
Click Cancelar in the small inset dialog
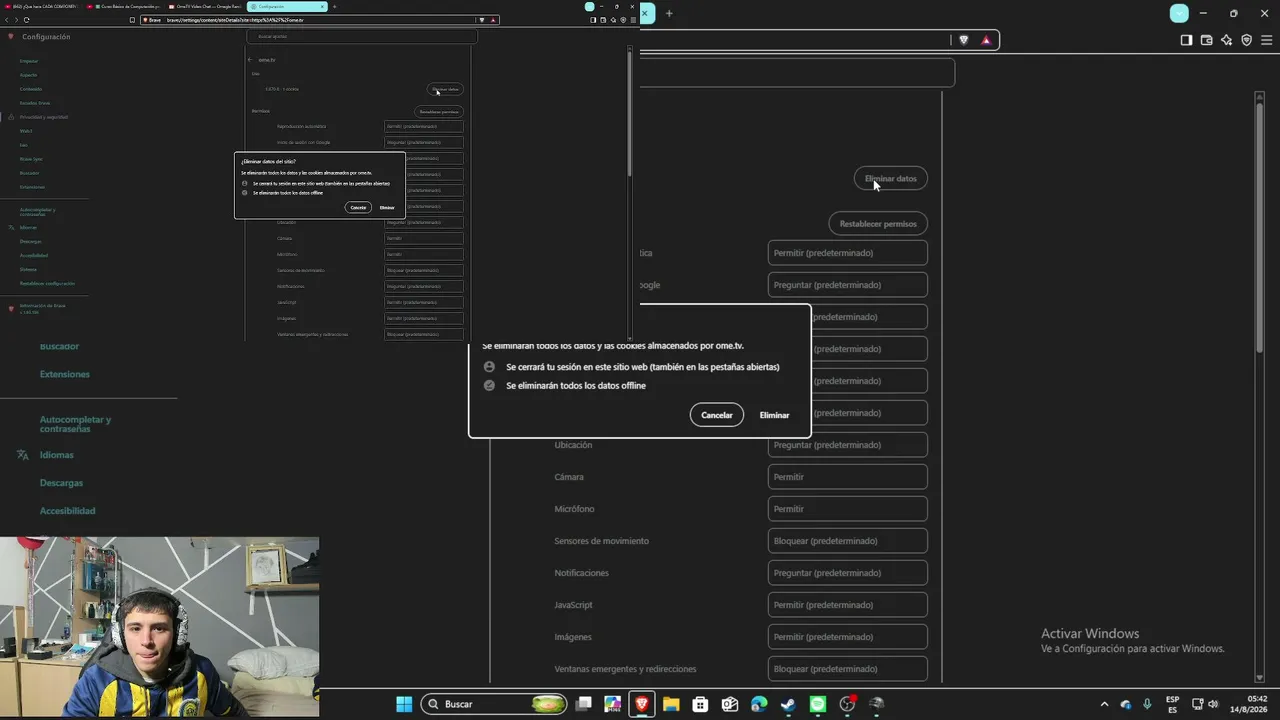coord(358,207)
